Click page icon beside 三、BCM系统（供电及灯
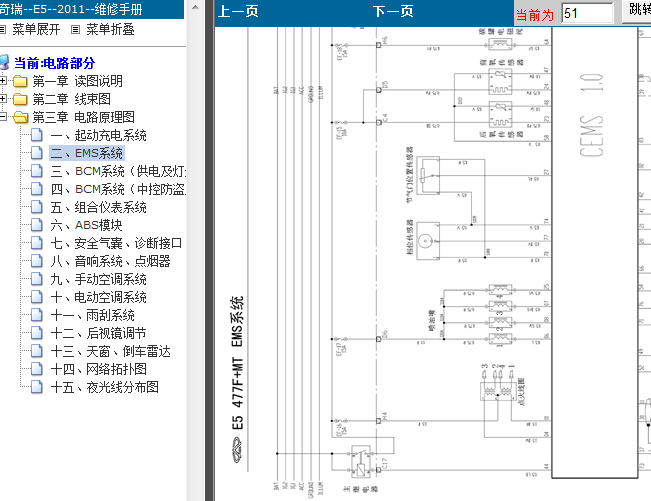Image resolution: width=651 pixels, height=501 pixels. point(37,171)
